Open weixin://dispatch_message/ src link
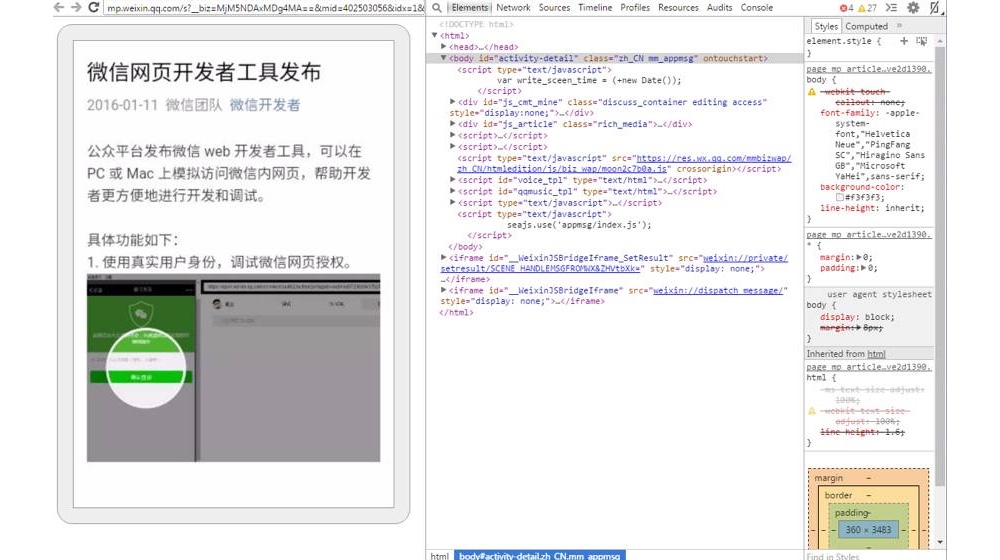 (x=717, y=290)
